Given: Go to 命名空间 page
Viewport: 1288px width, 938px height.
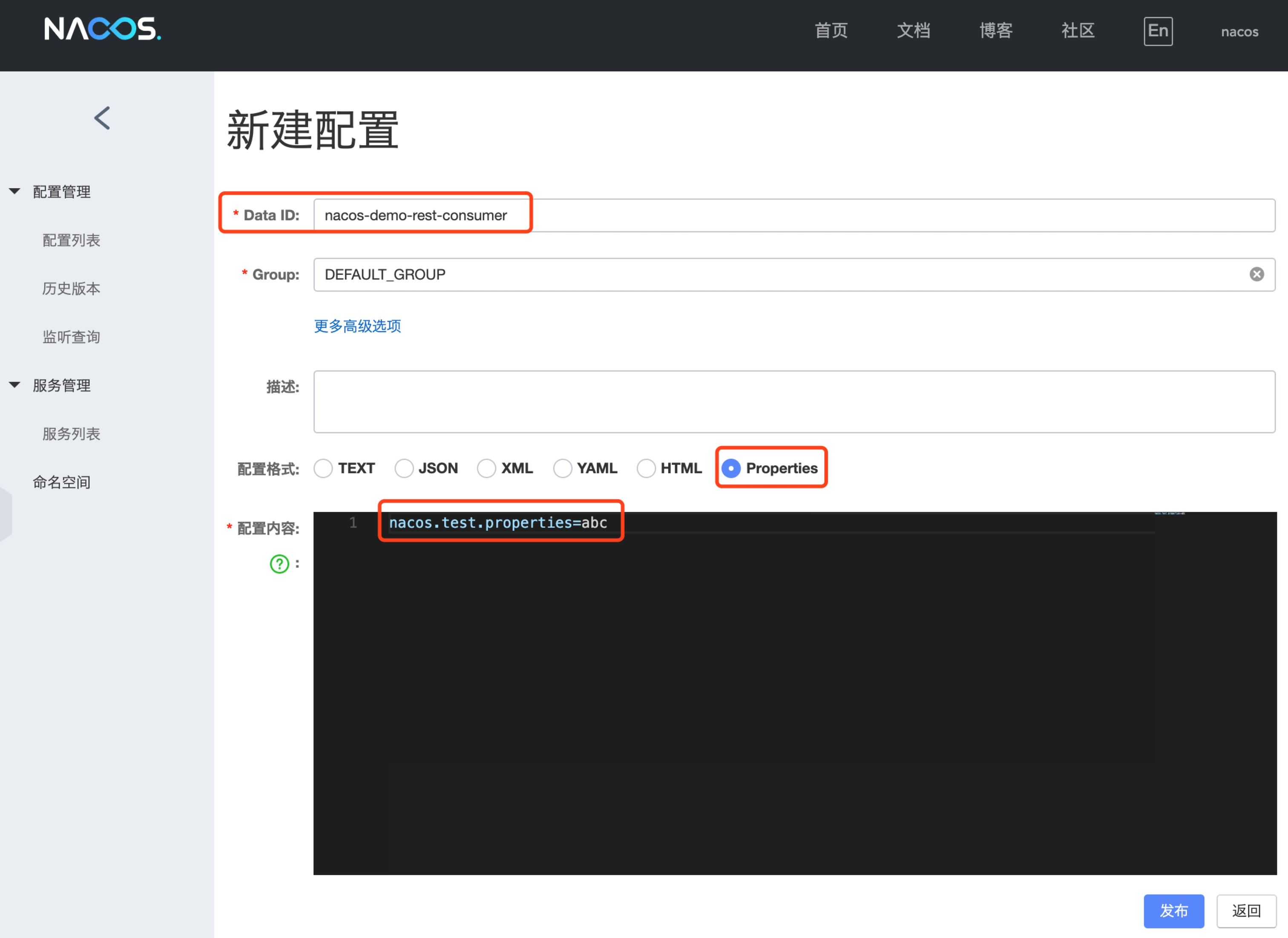Looking at the screenshot, I should point(61,482).
